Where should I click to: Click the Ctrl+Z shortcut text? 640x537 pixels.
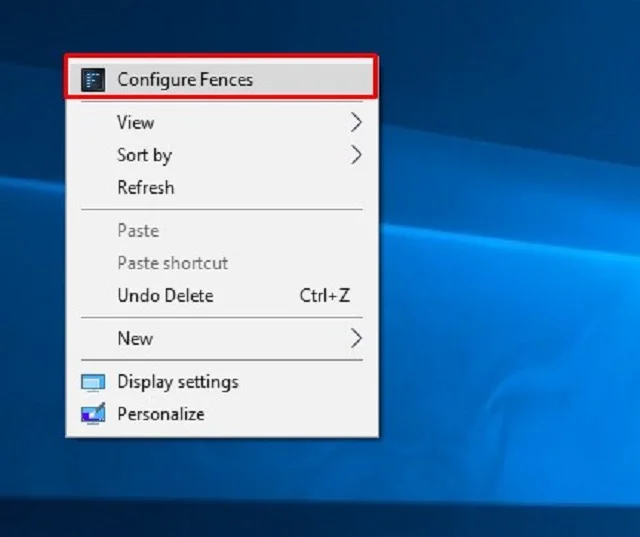pyautogui.click(x=325, y=295)
